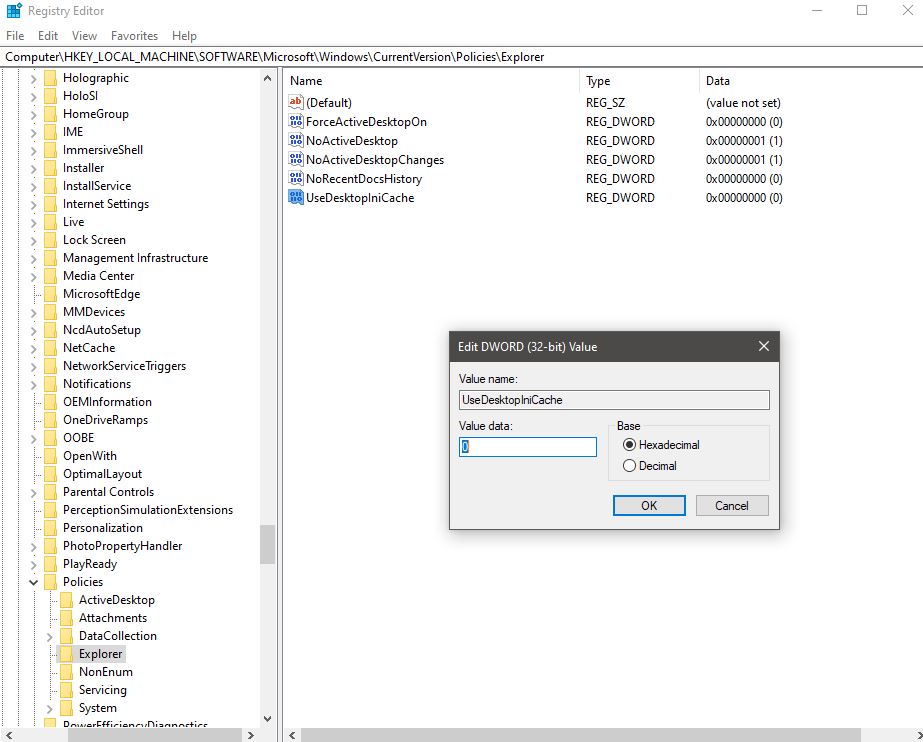
Task: Open the Favorites menu
Action: [134, 35]
